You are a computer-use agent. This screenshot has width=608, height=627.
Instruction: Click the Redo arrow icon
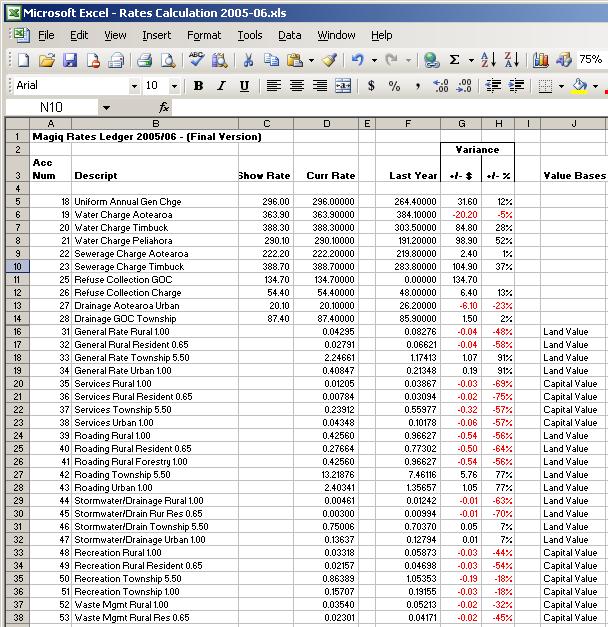pos(392,61)
